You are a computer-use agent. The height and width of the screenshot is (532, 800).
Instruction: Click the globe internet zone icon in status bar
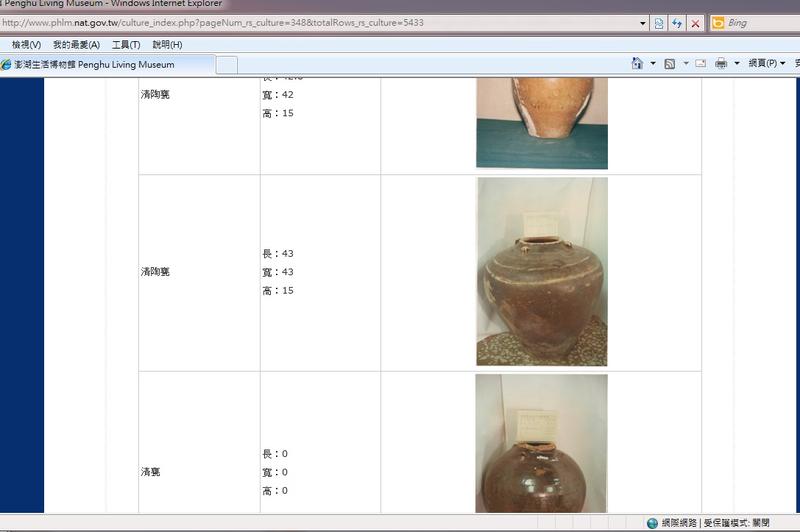pyautogui.click(x=652, y=523)
